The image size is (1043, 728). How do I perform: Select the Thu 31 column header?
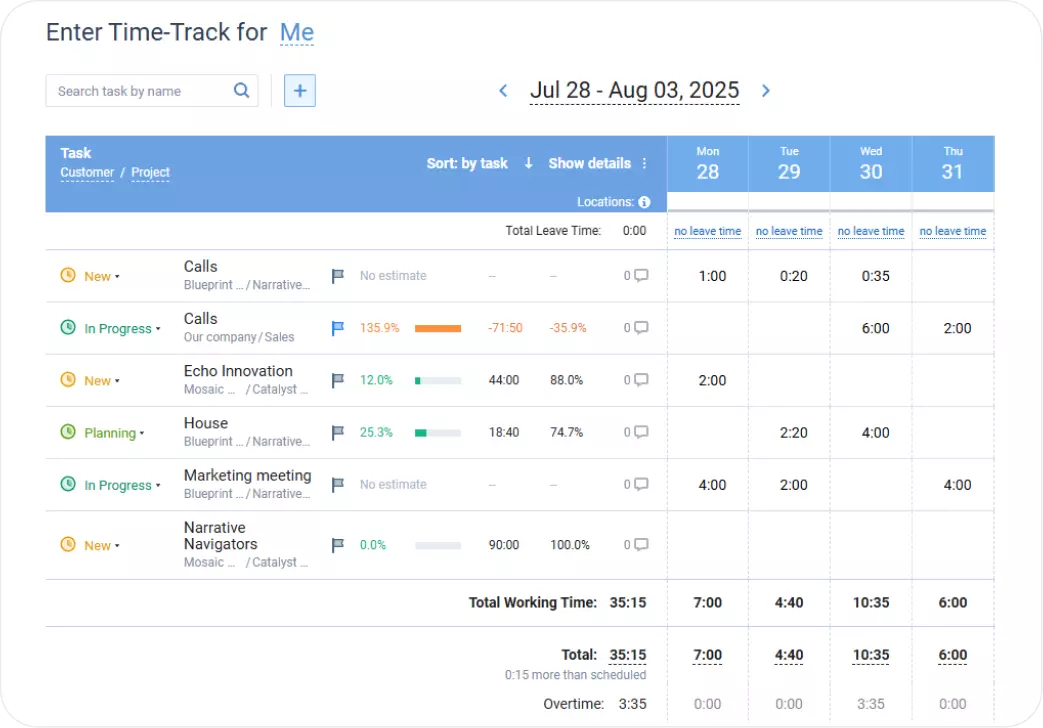coord(953,164)
